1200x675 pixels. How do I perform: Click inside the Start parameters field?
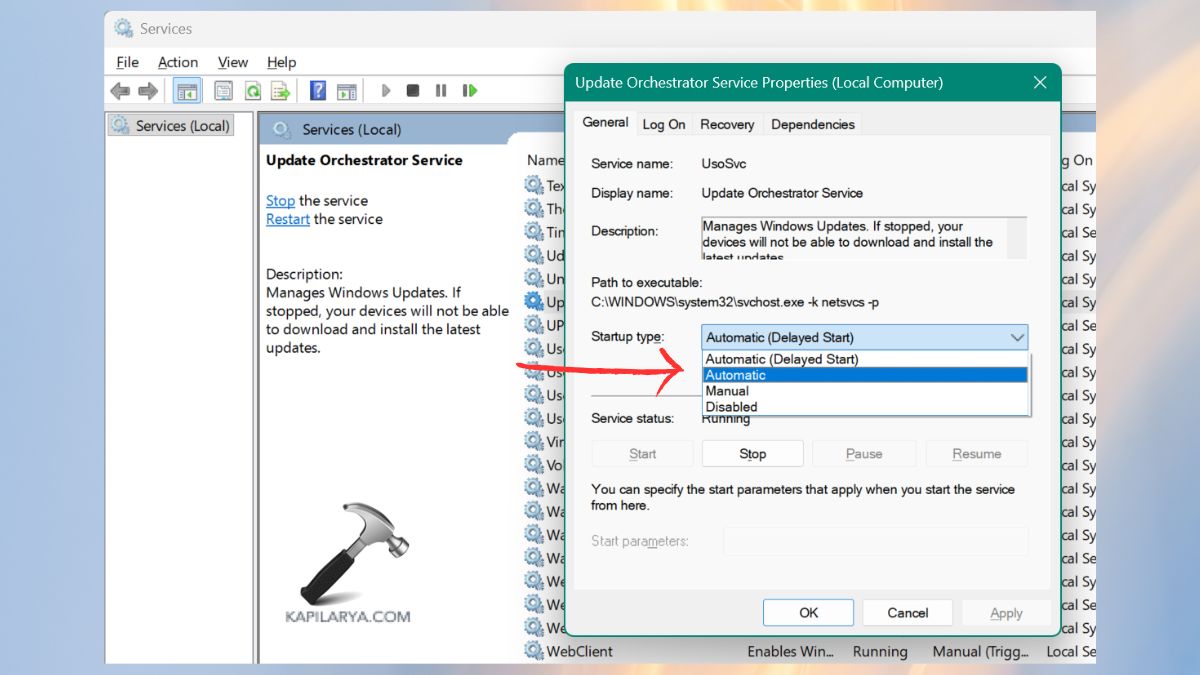point(875,541)
